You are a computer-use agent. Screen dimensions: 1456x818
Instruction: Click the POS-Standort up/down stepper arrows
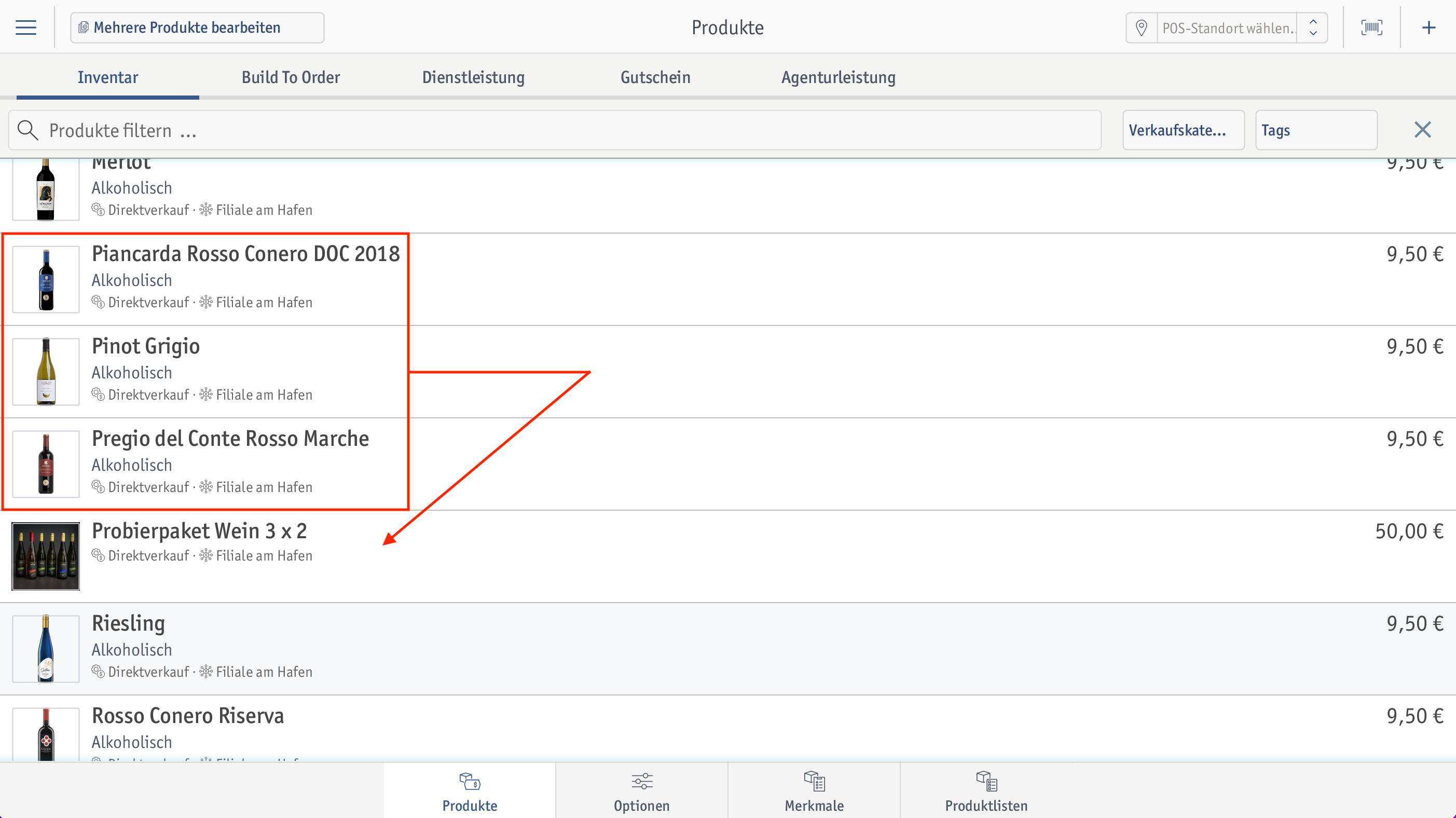(1313, 28)
